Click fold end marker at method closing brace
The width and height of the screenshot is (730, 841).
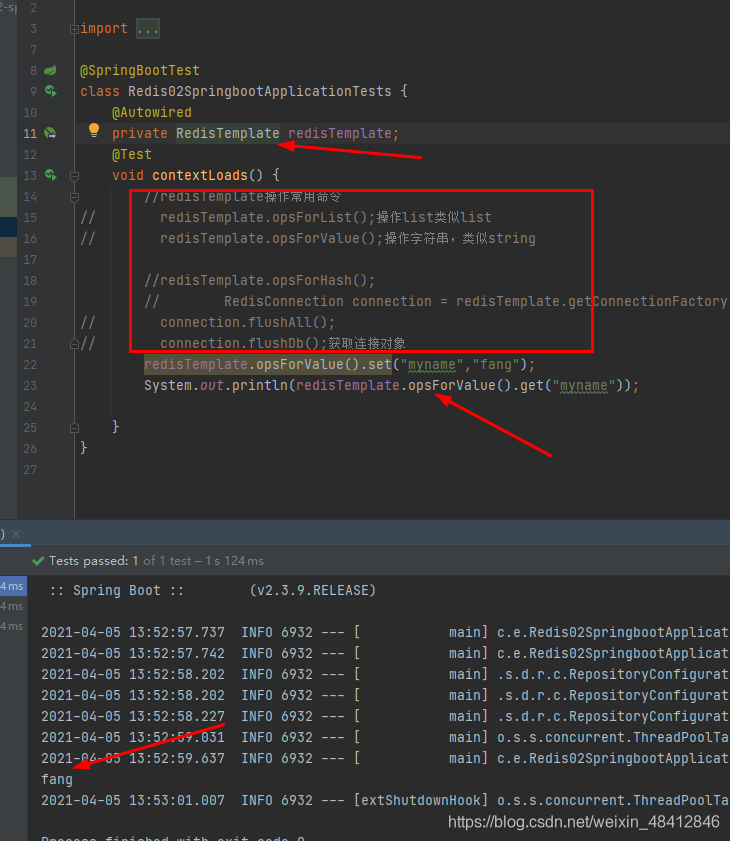[75, 428]
